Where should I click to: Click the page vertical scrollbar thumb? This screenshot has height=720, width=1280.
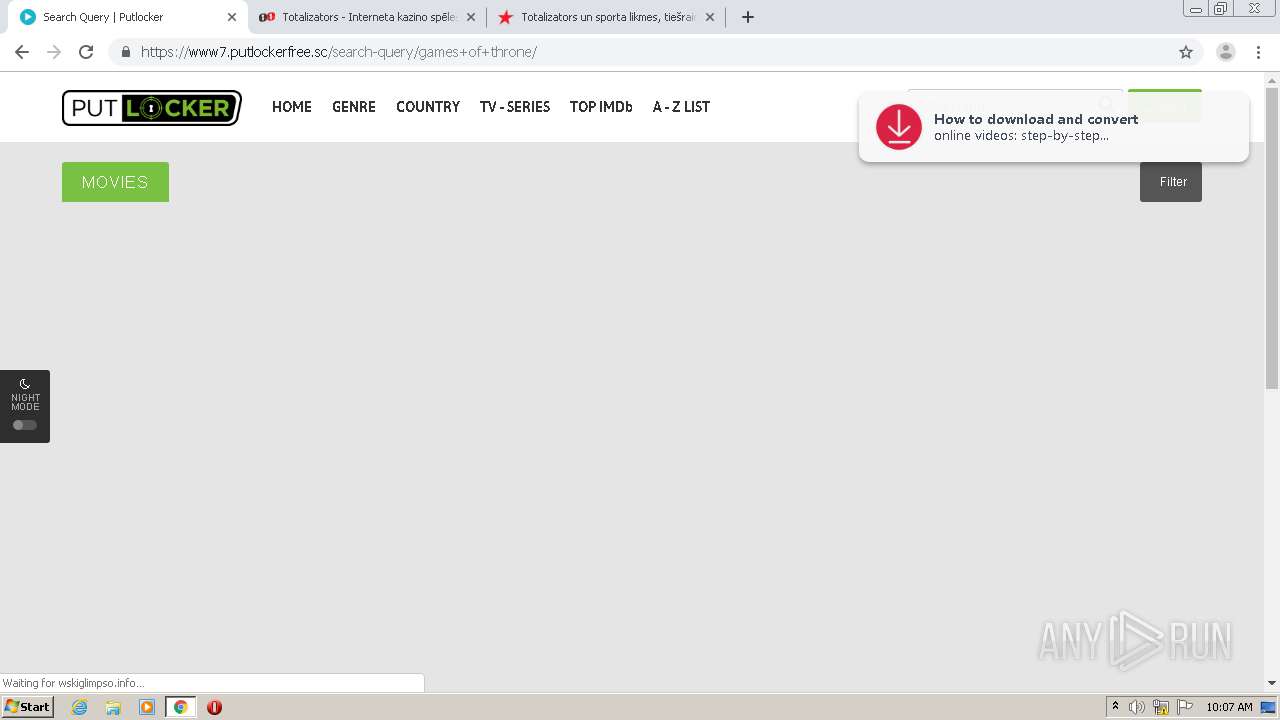click(x=1272, y=238)
